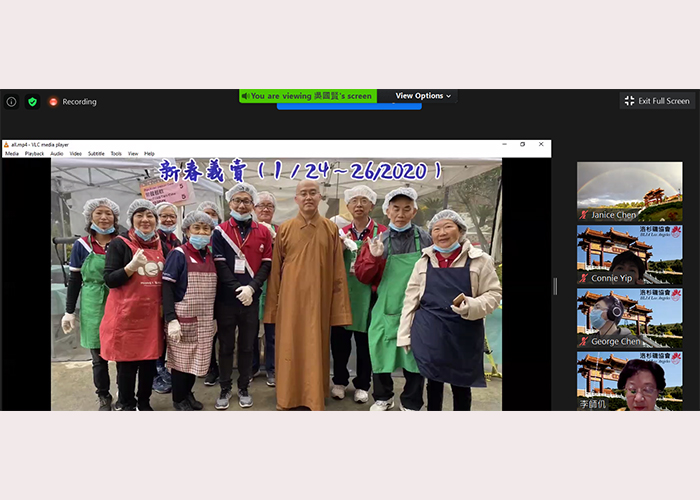Click the Janice Chen name label
700x500 pixels.
click(x=613, y=215)
